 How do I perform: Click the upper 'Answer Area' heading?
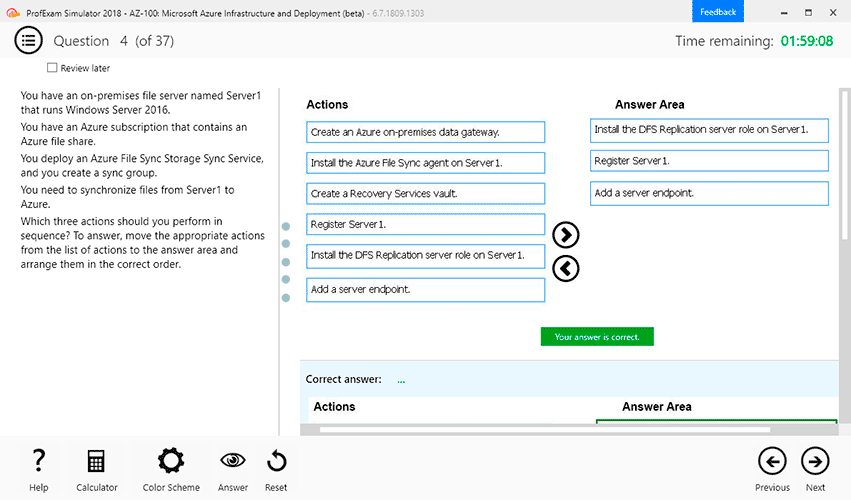(650, 104)
